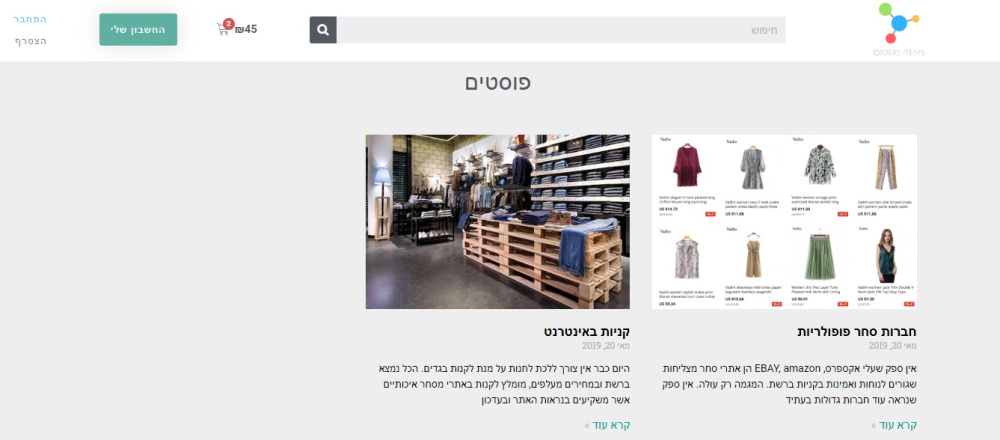Click the Orders Items logo
The height and width of the screenshot is (440, 1000).
899,29
